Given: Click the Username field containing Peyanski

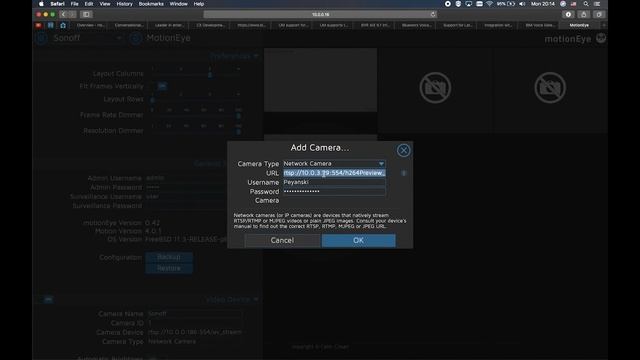Looking at the screenshot, I should tap(334, 182).
